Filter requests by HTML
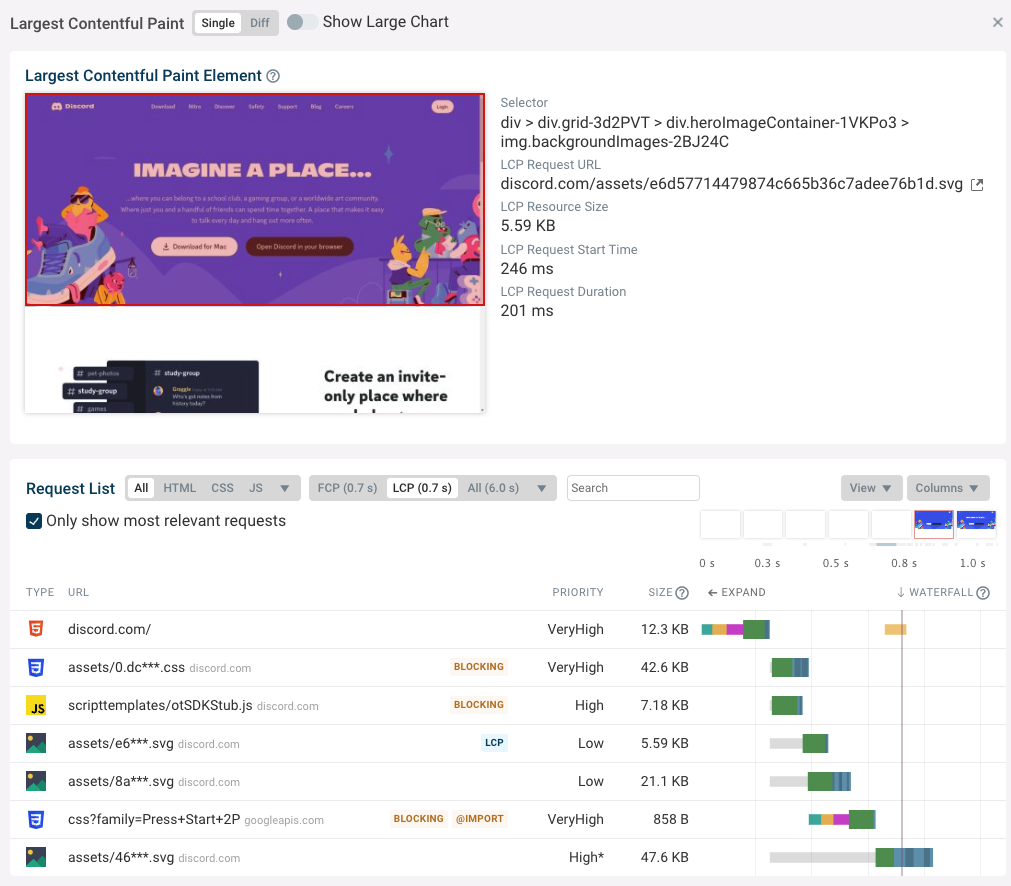This screenshot has width=1011, height=886. tap(179, 488)
